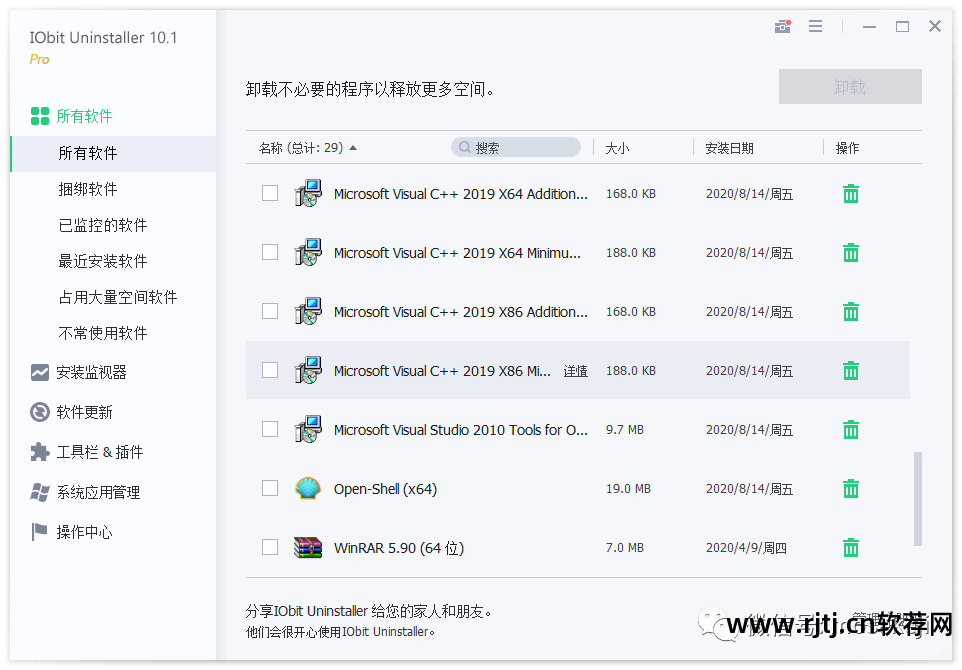Open 捆绑软件 in sidebar
The height and width of the screenshot is (670, 962).
tap(88, 189)
